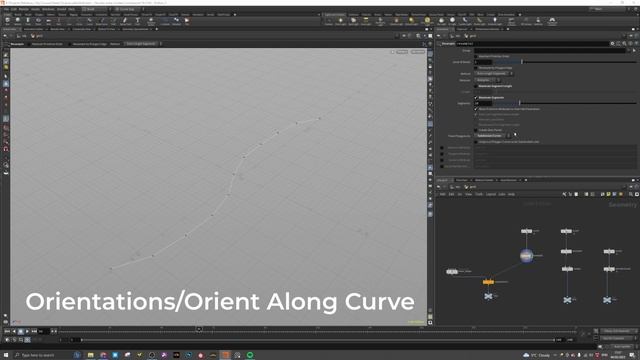Open the viewport Persp view dropdown

[402, 52]
